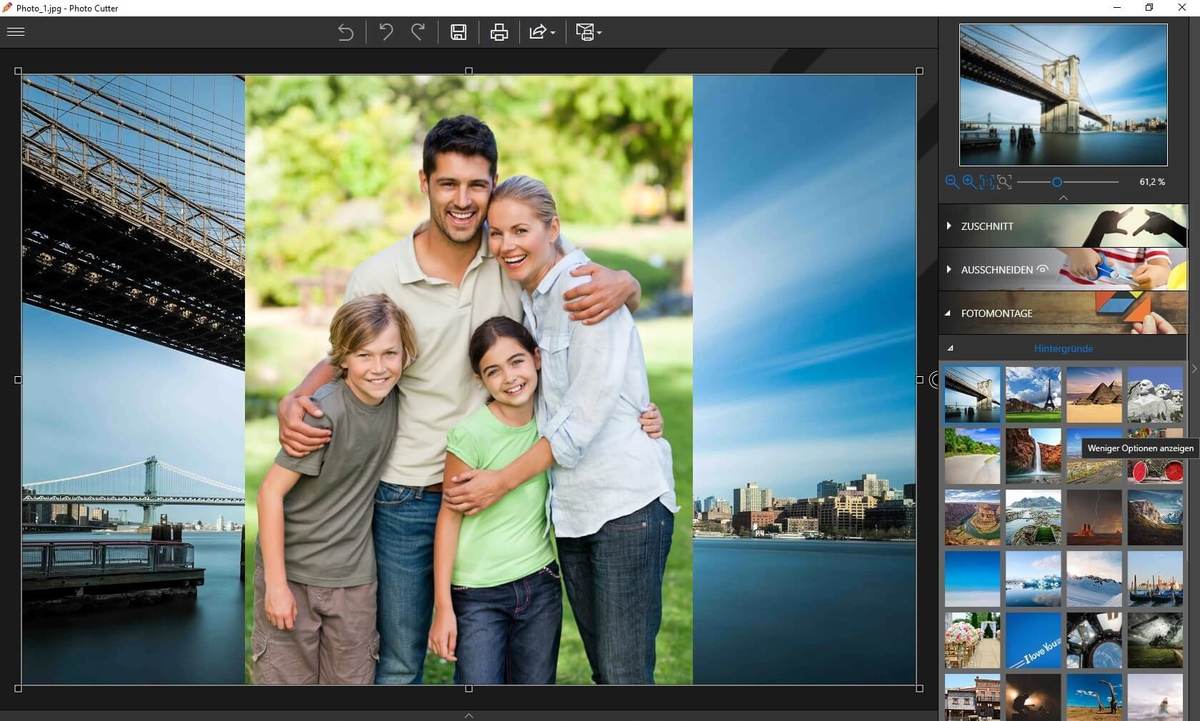Fit image to window zoom icon

click(x=1004, y=182)
